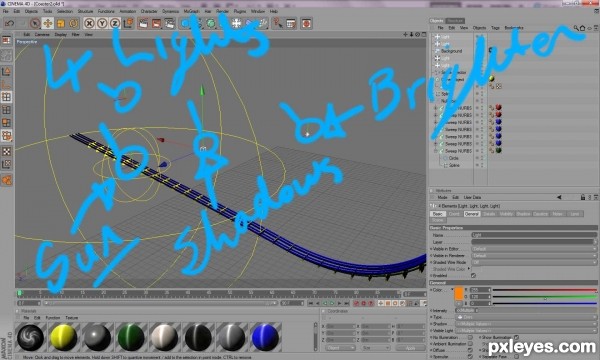600x360 pixels.
Task: Click the top icon in the left tool palette
Action: [x=7, y=40]
